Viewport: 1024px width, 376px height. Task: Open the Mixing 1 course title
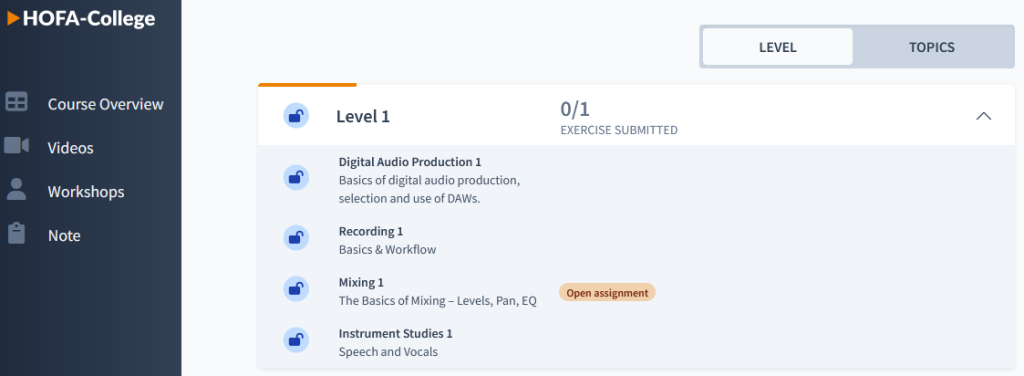[x=361, y=283]
